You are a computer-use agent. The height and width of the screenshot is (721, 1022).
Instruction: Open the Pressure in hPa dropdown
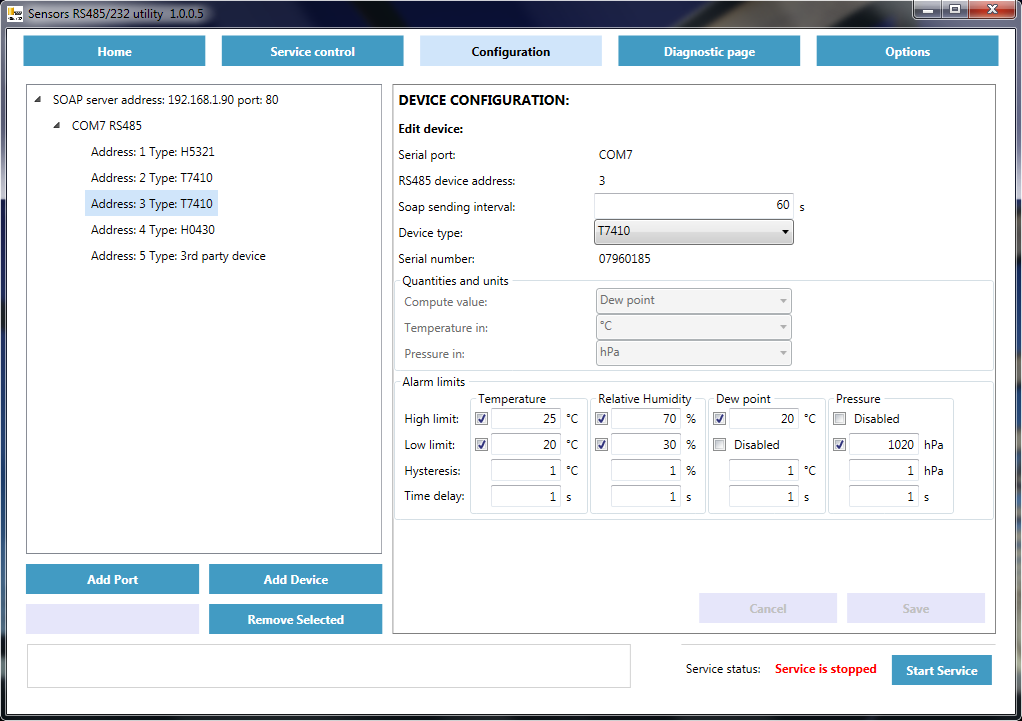tap(694, 353)
